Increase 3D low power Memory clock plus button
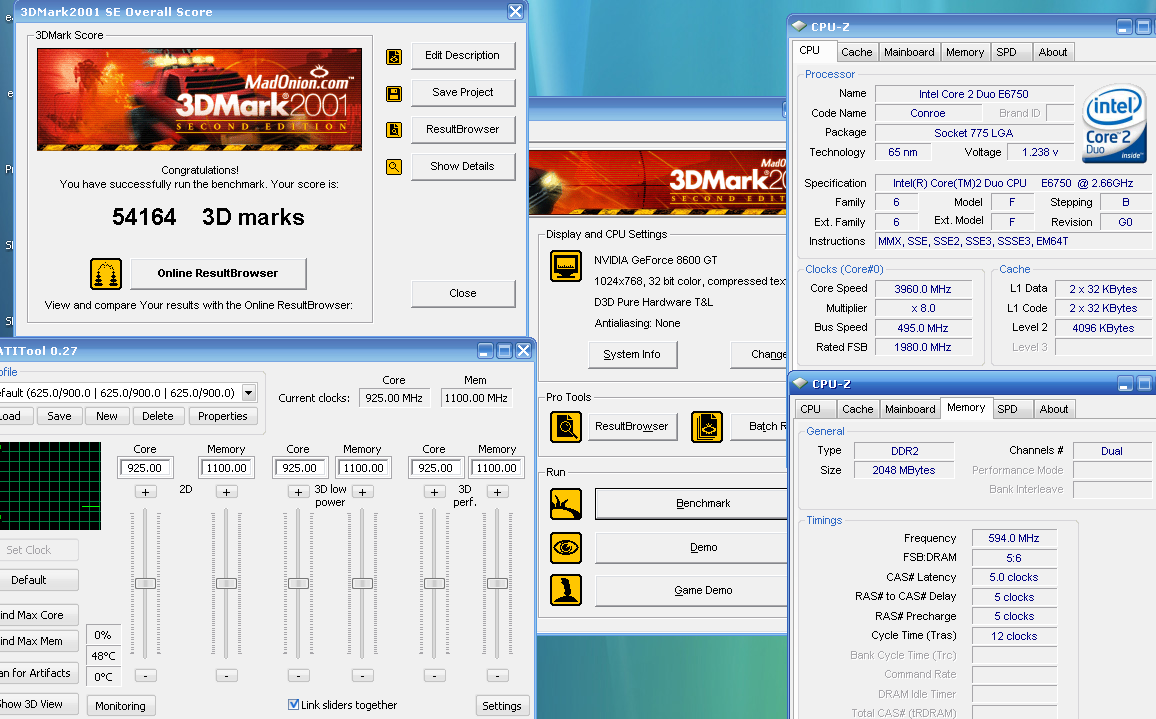Screen dimensions: 1156x719 362,492
